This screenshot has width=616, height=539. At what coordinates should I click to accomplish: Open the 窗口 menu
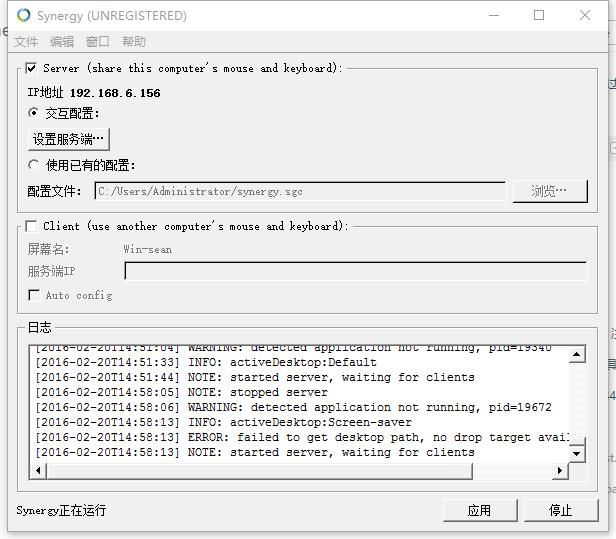(98, 42)
